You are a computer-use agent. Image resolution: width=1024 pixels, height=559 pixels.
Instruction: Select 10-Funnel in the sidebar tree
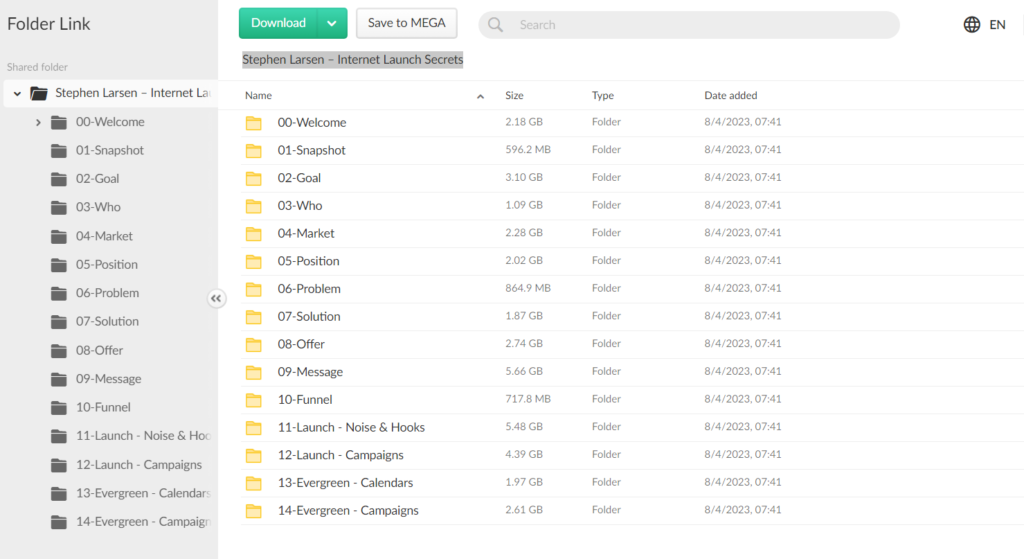click(x=103, y=407)
